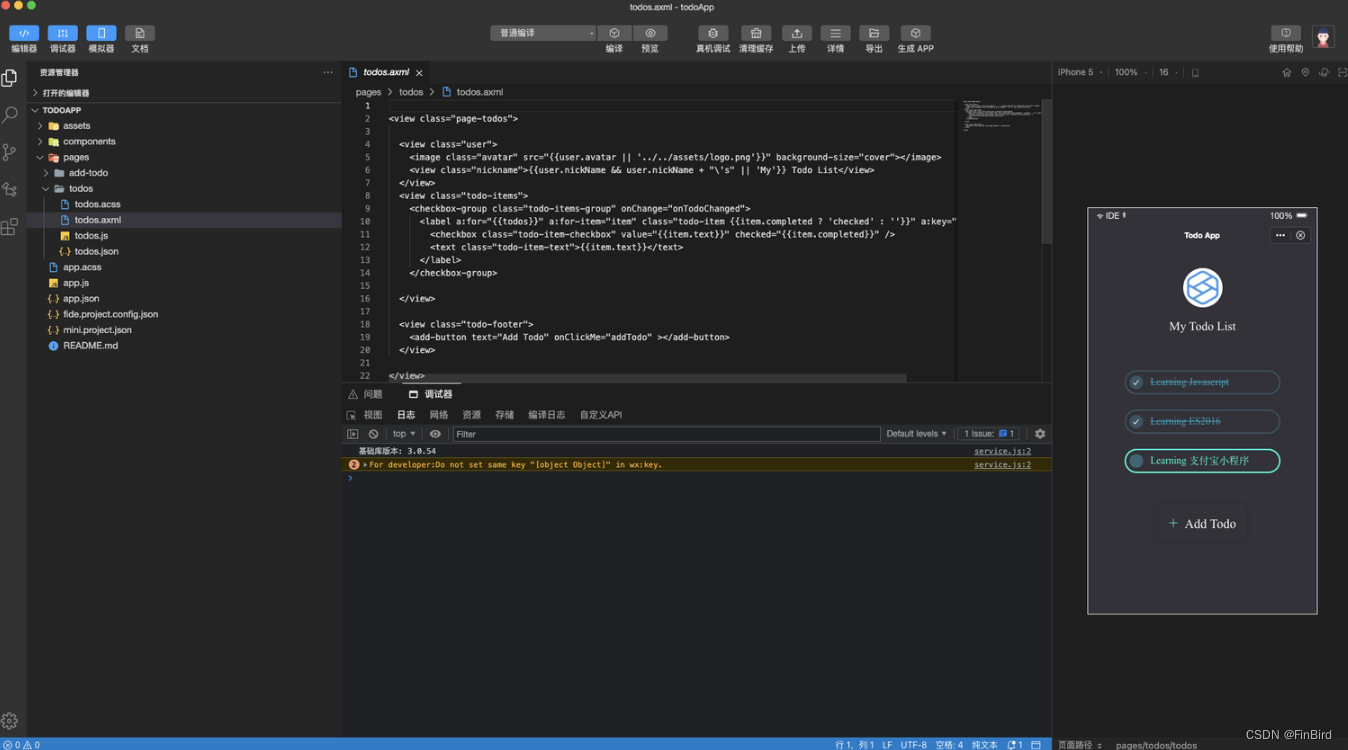Viewport: 1348px width, 750px height.
Task: Click the 清理缓存 clear cache icon
Action: tap(756, 33)
